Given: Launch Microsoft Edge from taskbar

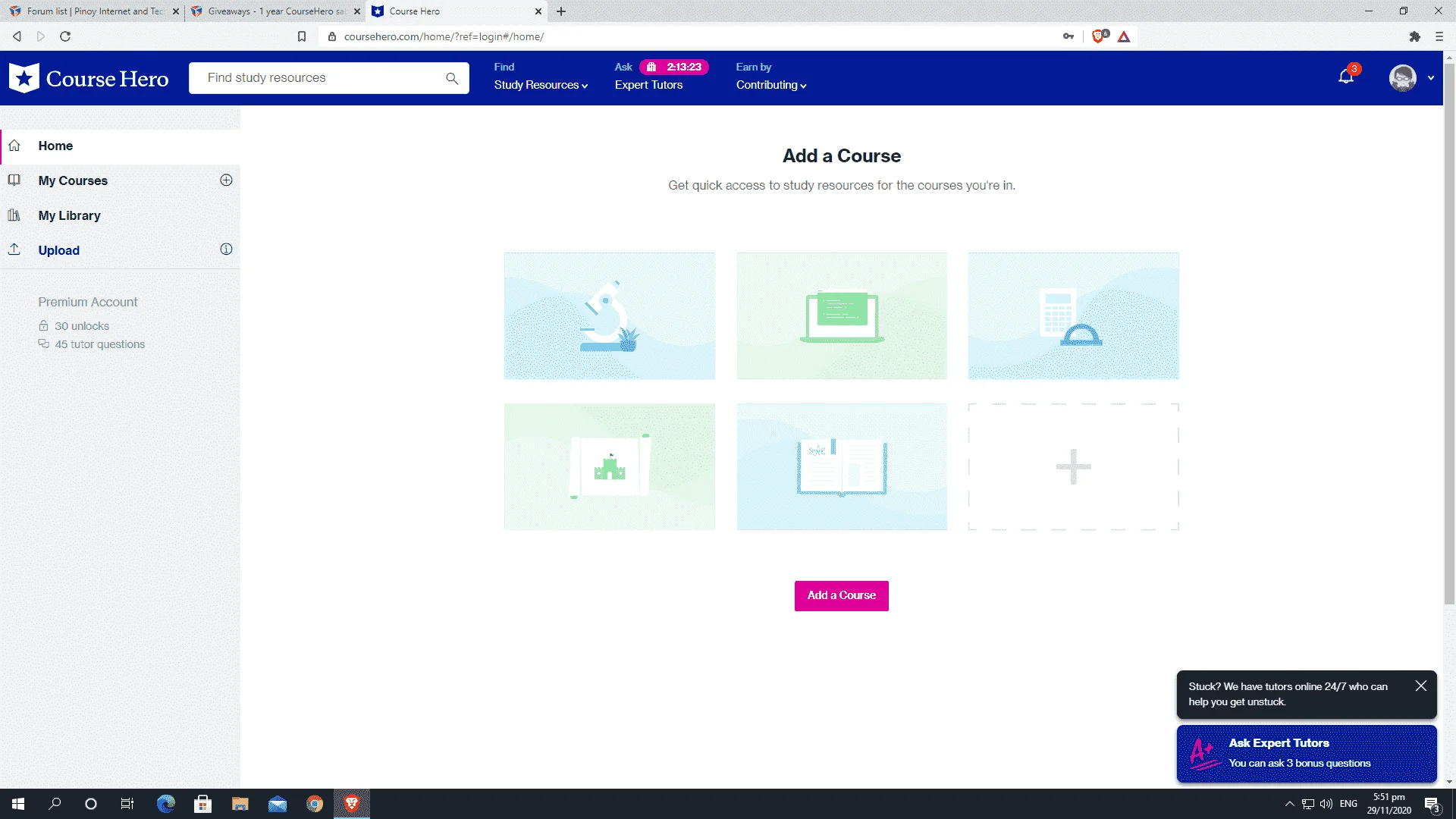Looking at the screenshot, I should click(x=165, y=804).
